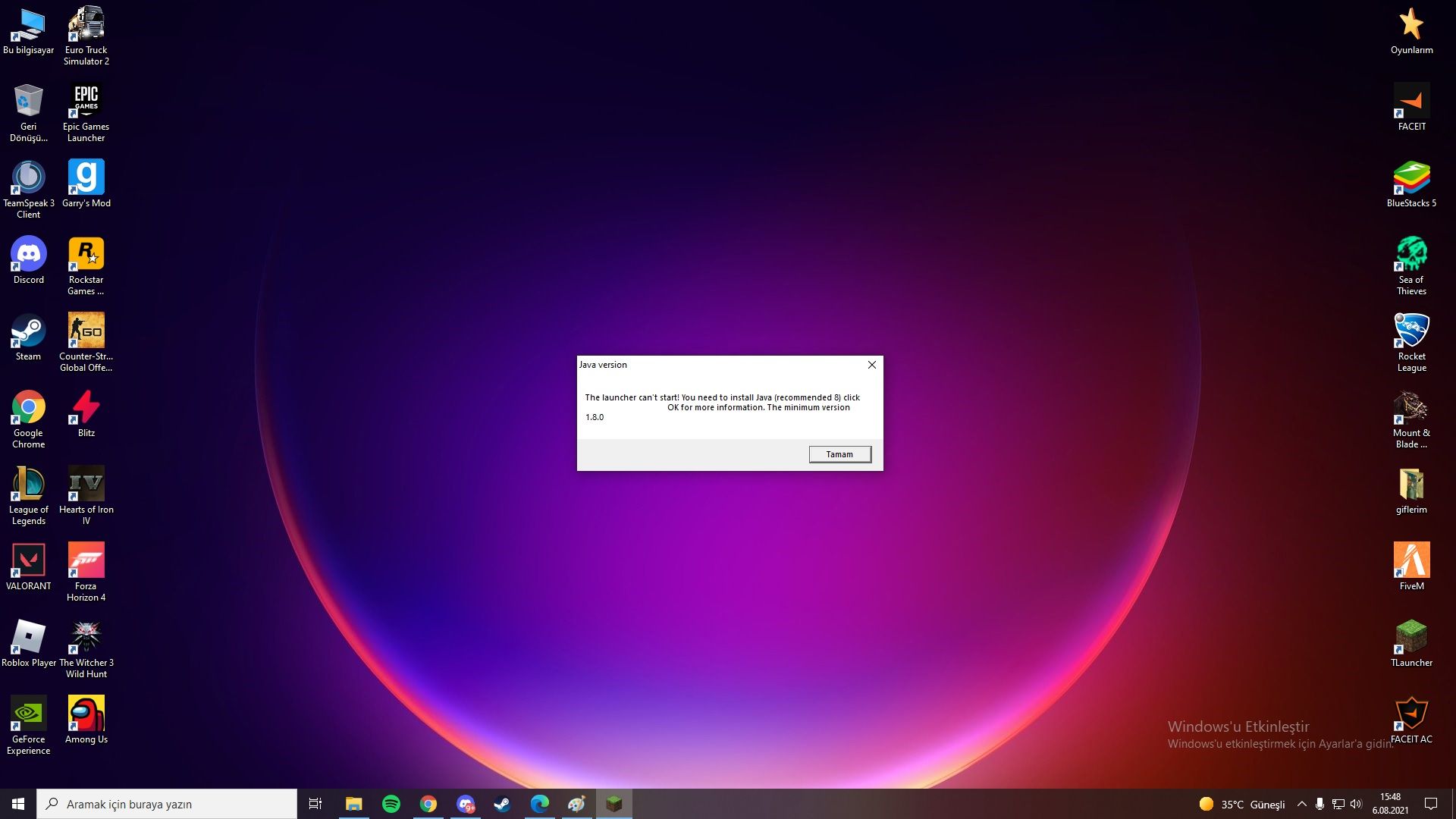Click the taskbar search input field
This screenshot has height=819, width=1456.
click(x=167, y=804)
